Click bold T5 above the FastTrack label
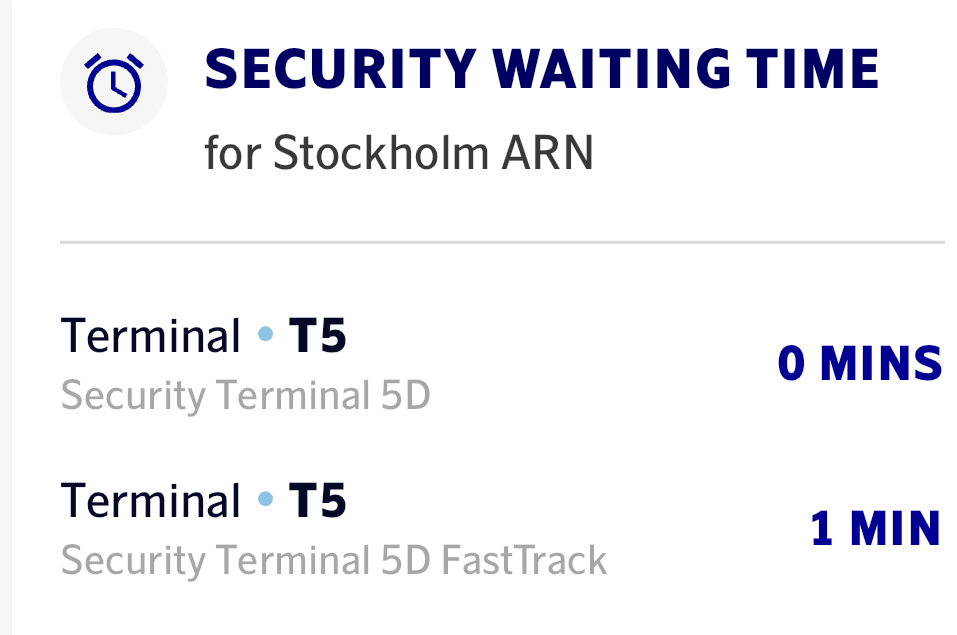957x635 pixels. pos(317,500)
